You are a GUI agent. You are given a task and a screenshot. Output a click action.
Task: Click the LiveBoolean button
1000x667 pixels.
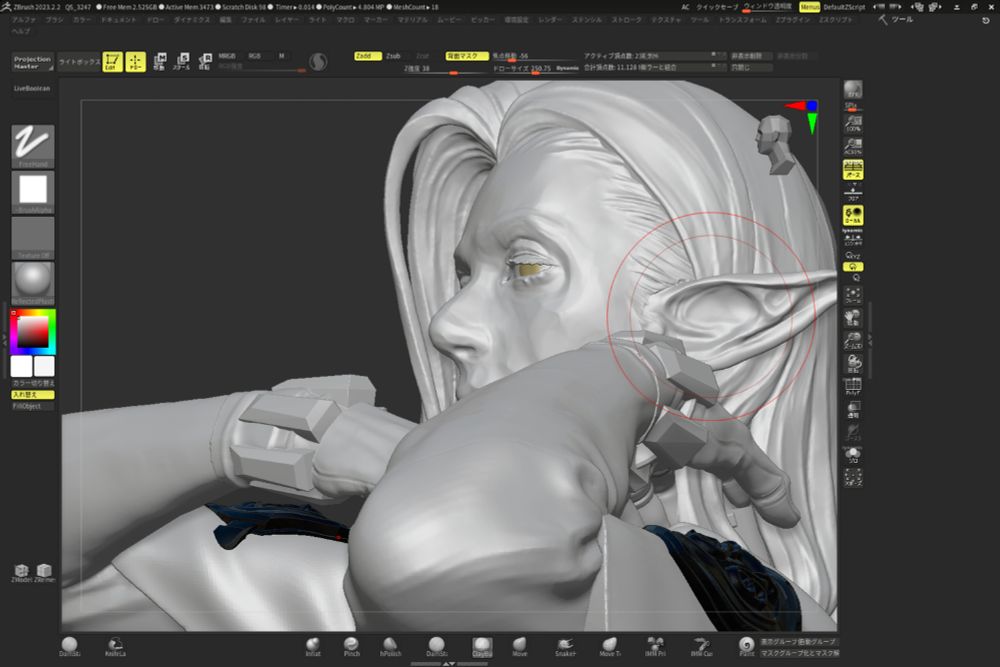click(x=32, y=88)
